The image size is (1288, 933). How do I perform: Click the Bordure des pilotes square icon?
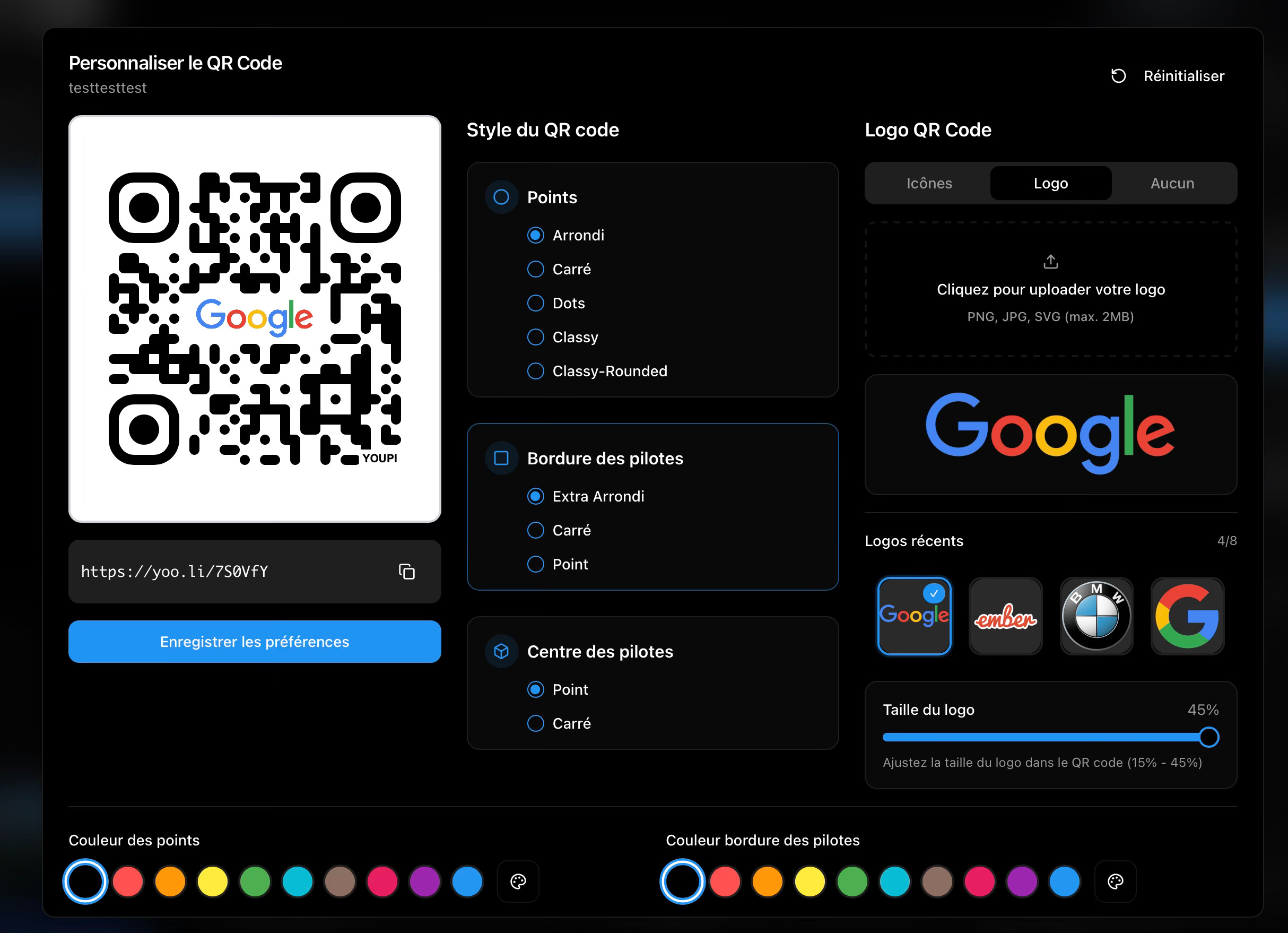coord(501,458)
